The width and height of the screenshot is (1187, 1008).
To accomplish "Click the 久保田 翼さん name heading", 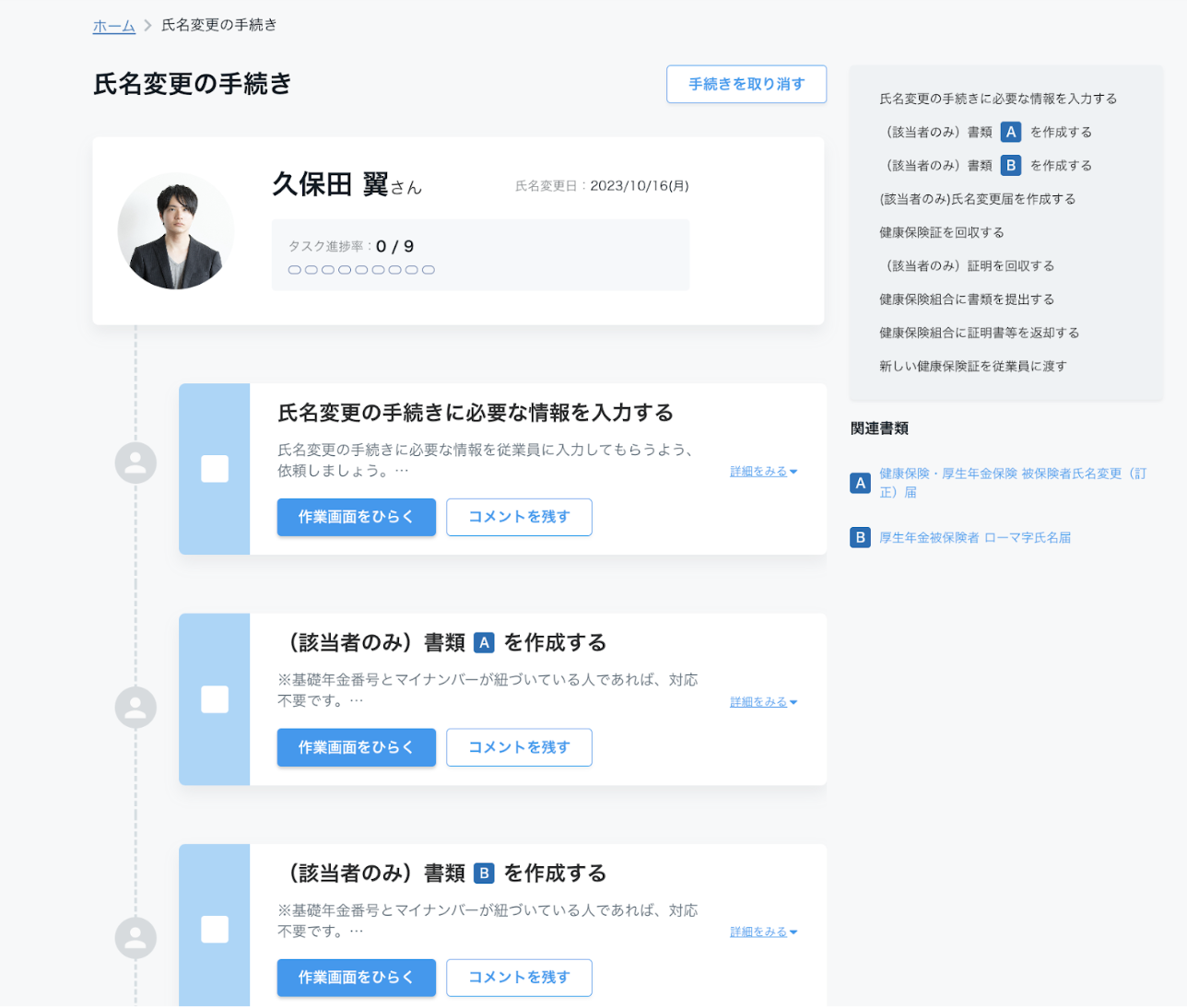I will tap(347, 184).
